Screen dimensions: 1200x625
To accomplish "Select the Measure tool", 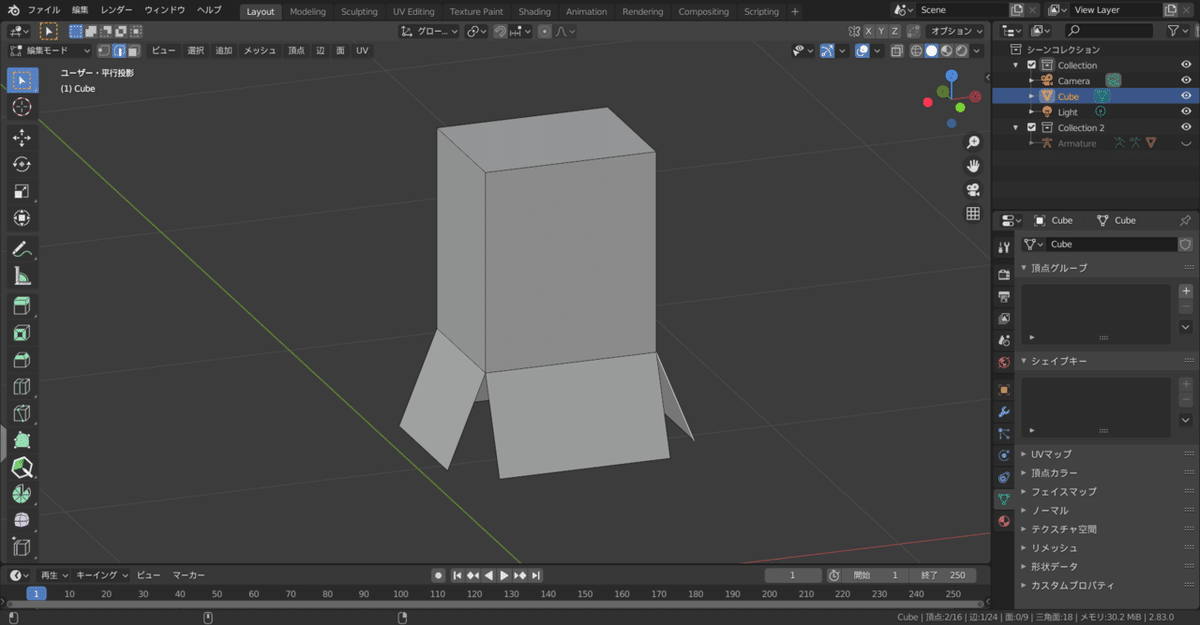I will point(22,276).
